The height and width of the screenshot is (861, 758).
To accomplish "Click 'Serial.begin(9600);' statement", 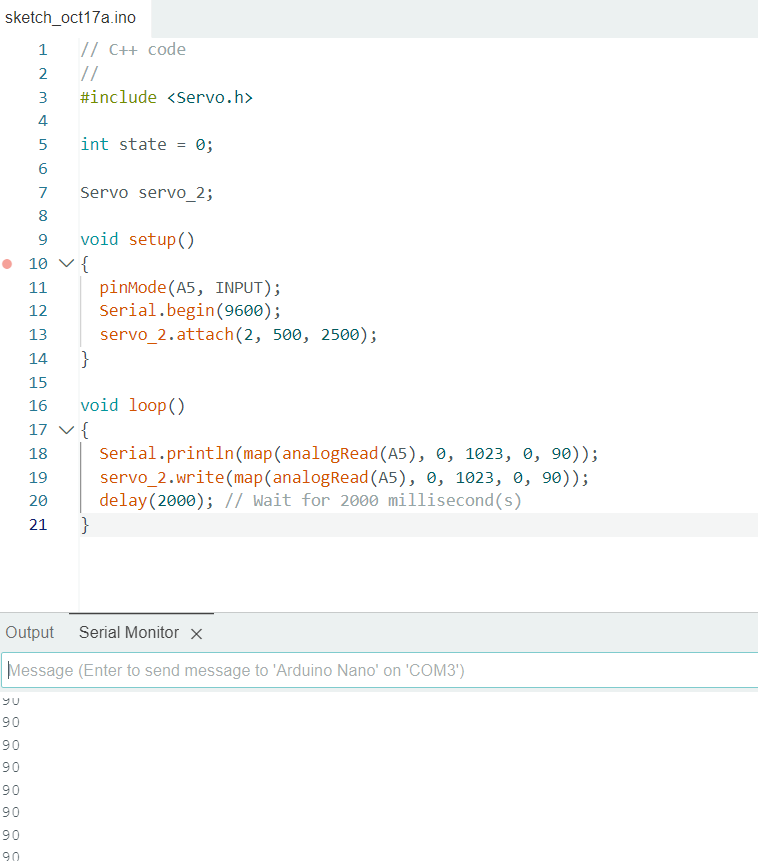I will [x=190, y=311].
